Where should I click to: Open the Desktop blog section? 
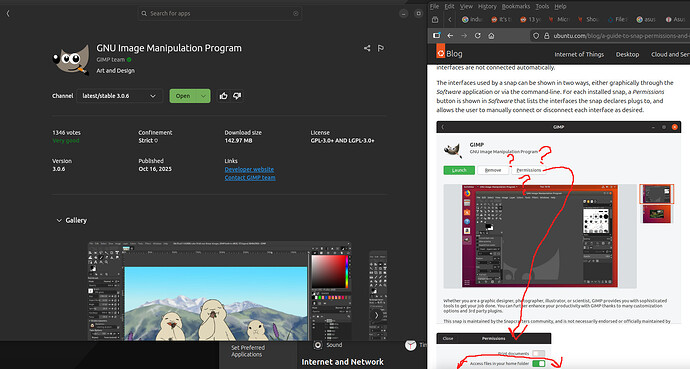pyautogui.click(x=628, y=55)
